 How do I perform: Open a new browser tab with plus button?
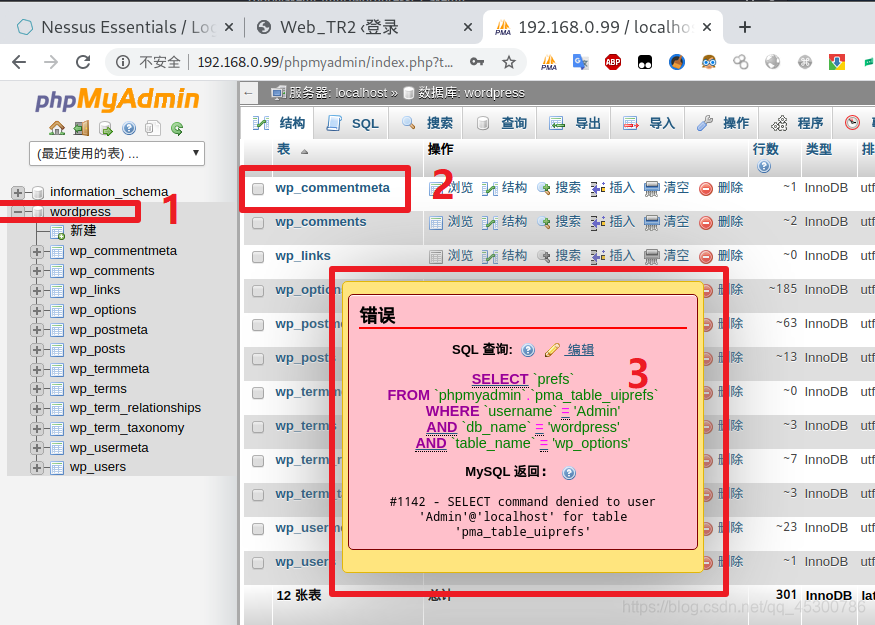click(x=744, y=27)
